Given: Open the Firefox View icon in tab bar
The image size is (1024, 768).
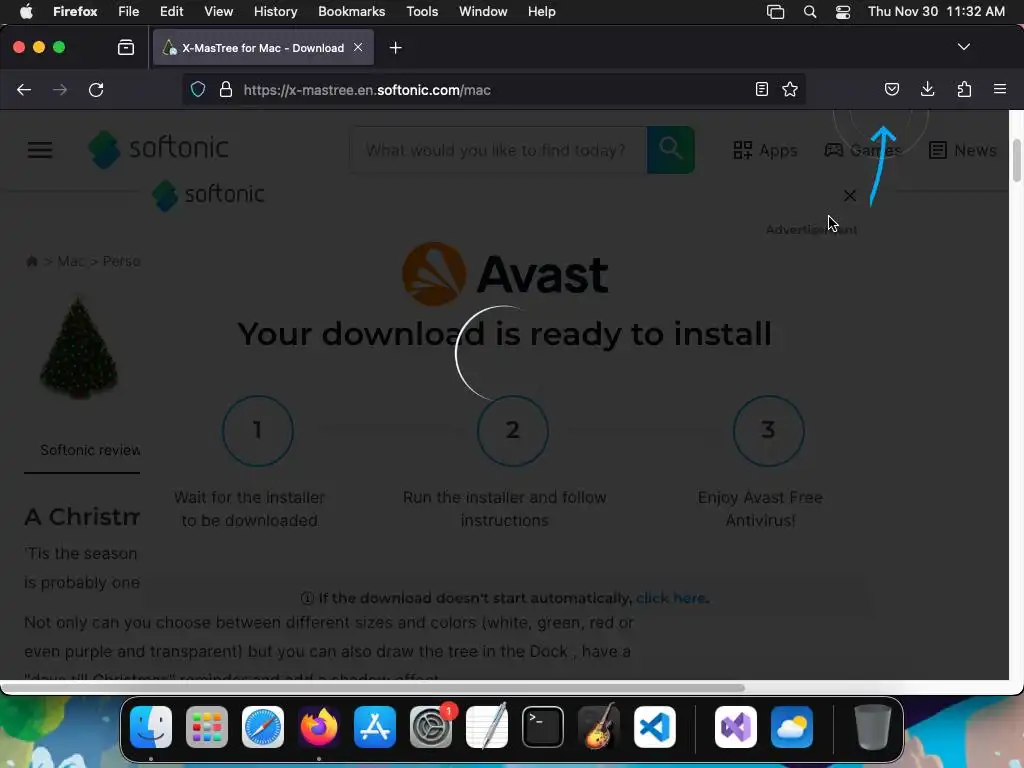Looking at the screenshot, I should coord(126,48).
